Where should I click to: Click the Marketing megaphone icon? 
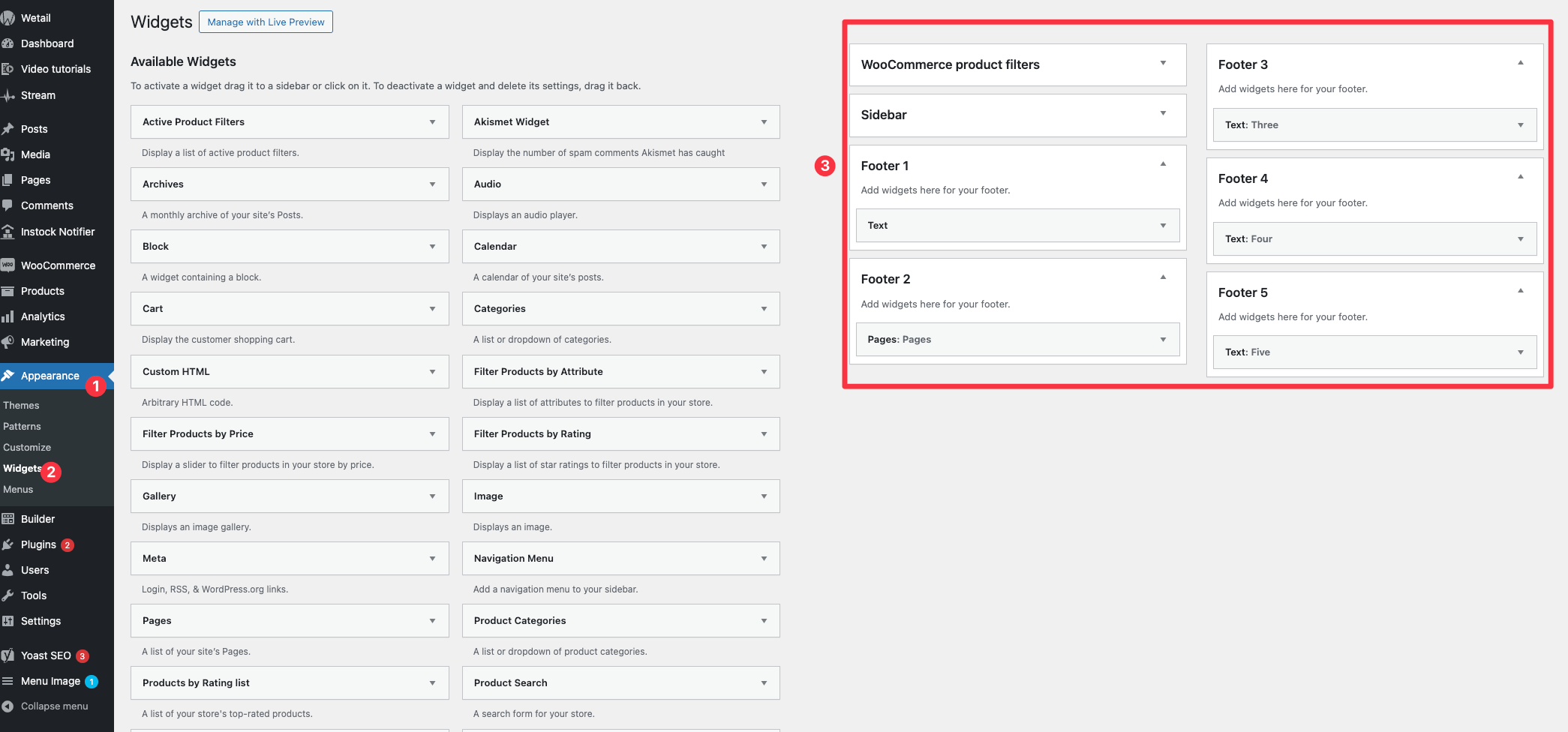(8, 342)
